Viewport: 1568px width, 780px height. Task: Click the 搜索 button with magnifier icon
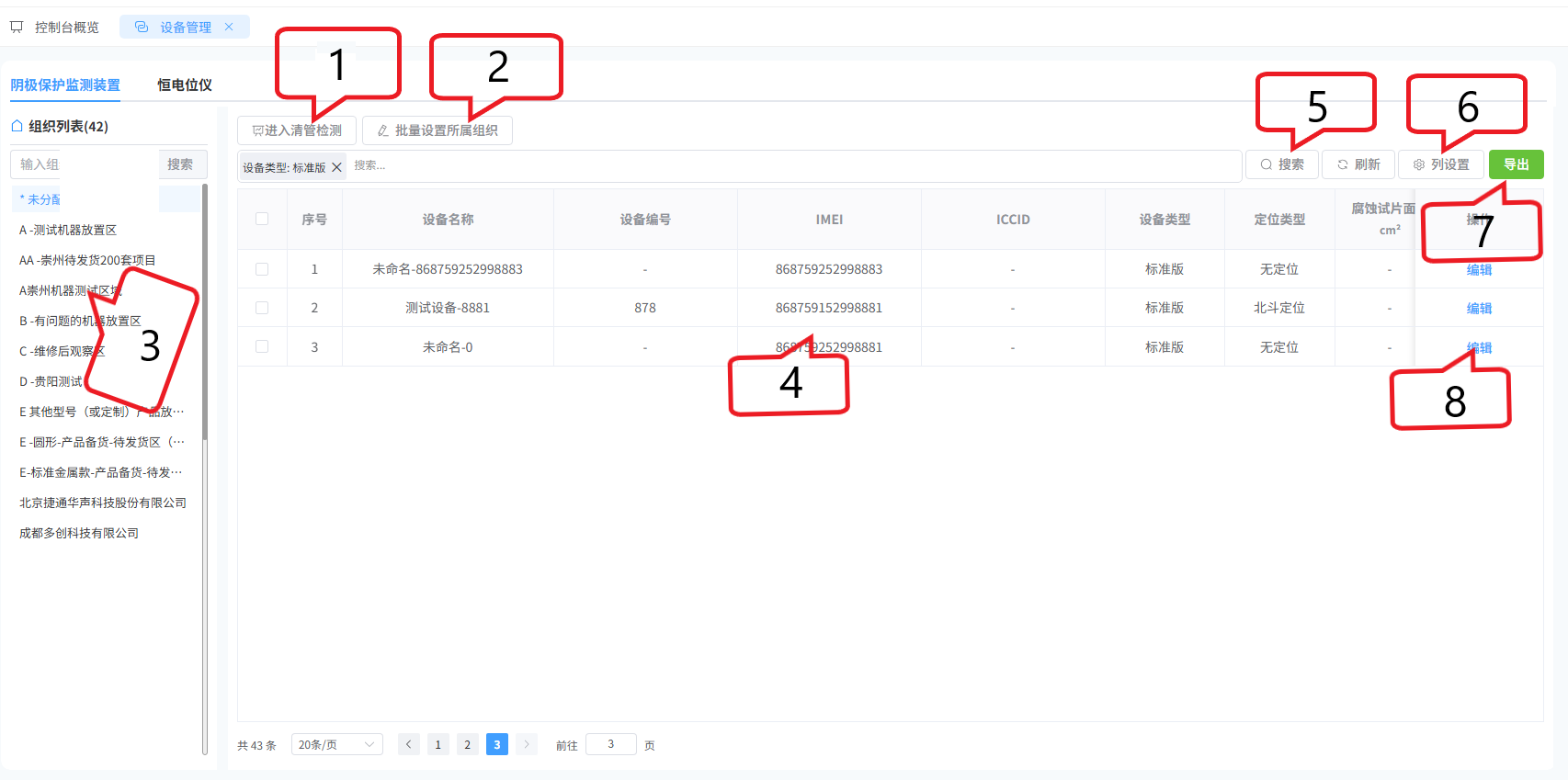click(x=1282, y=164)
